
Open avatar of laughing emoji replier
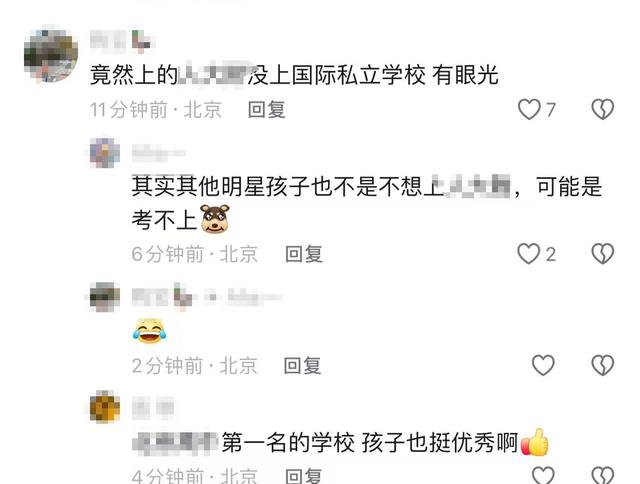point(105,297)
